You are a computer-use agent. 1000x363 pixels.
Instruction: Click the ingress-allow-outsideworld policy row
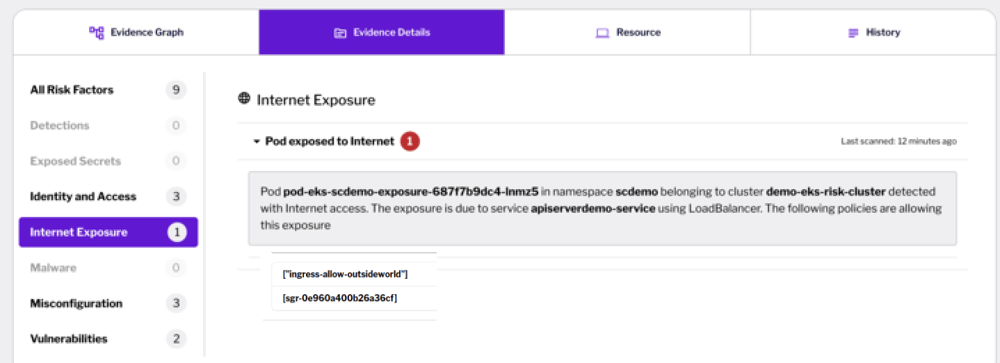[x=354, y=274]
